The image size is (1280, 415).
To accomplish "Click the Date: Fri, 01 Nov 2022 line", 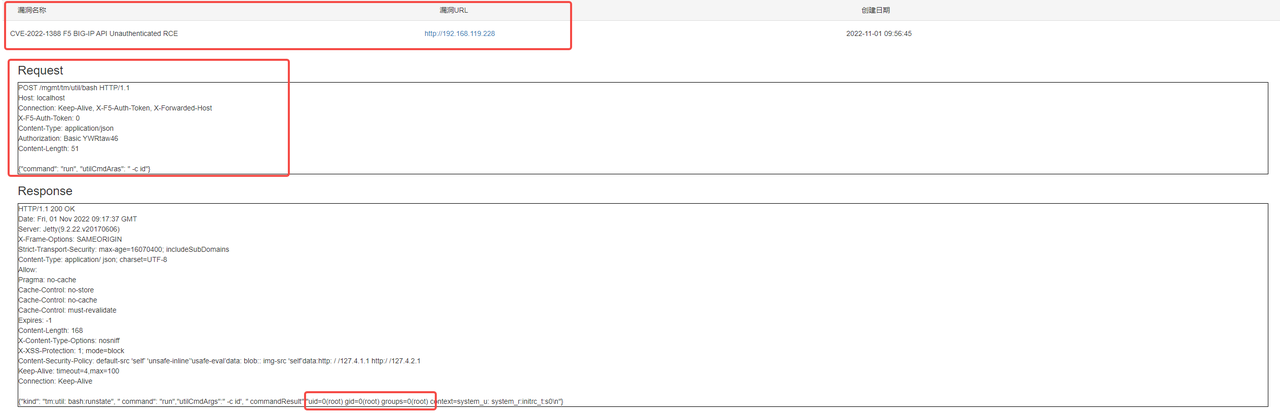I will coord(77,218).
